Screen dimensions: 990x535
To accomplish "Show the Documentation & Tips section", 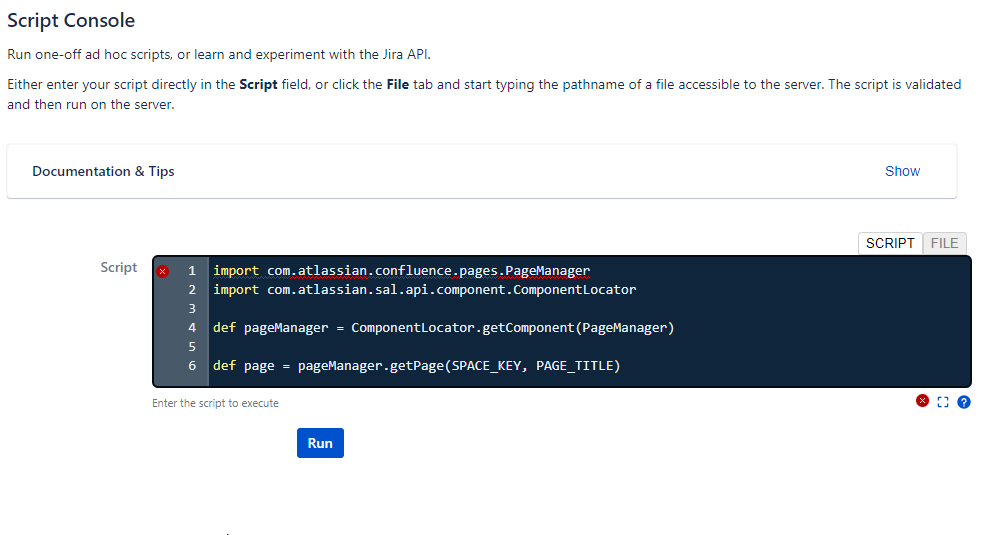I will pyautogui.click(x=902, y=171).
